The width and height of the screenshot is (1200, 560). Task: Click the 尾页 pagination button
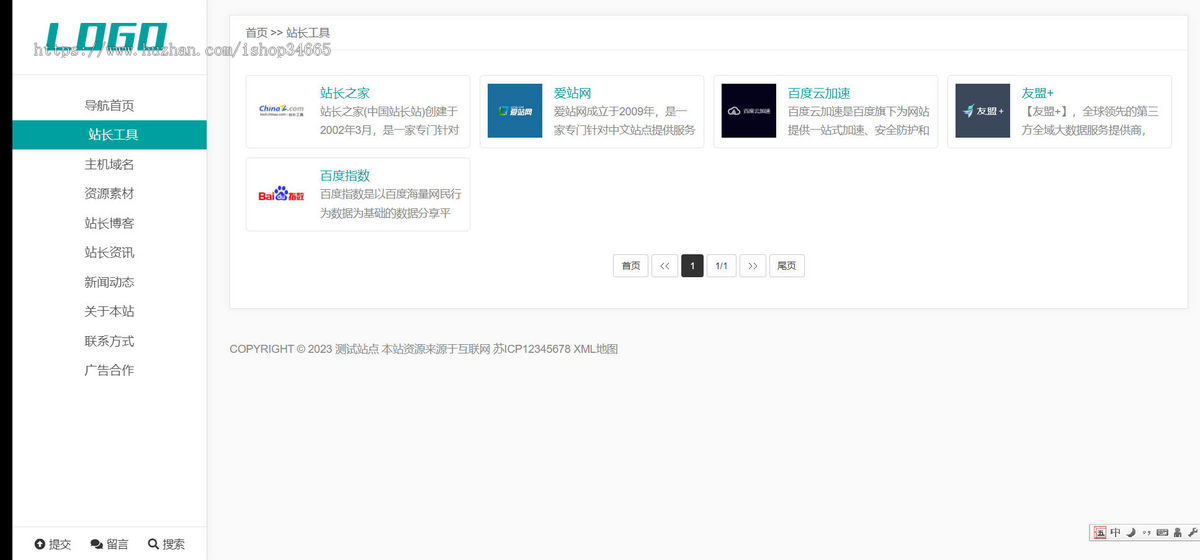[787, 266]
